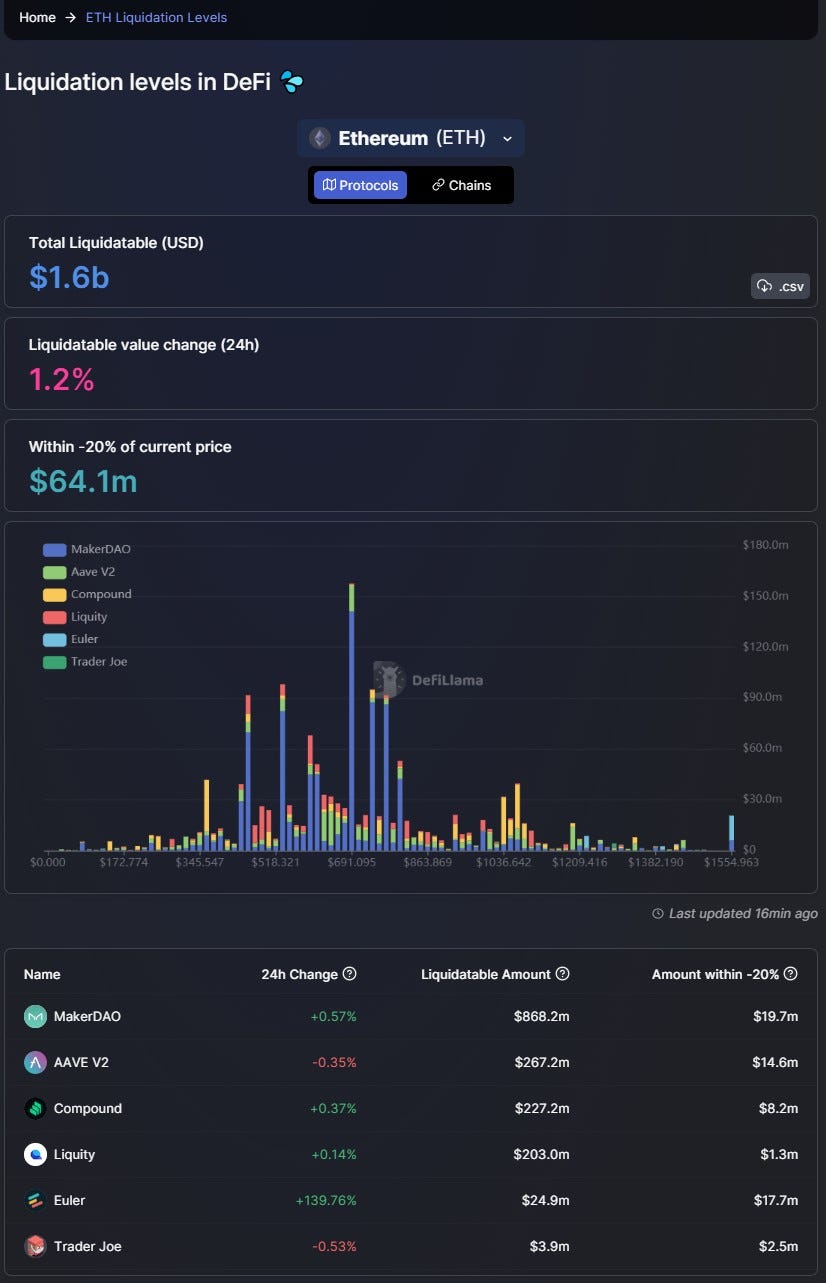Click the Compound protocol logo icon
The image size is (826, 1283).
36,1109
